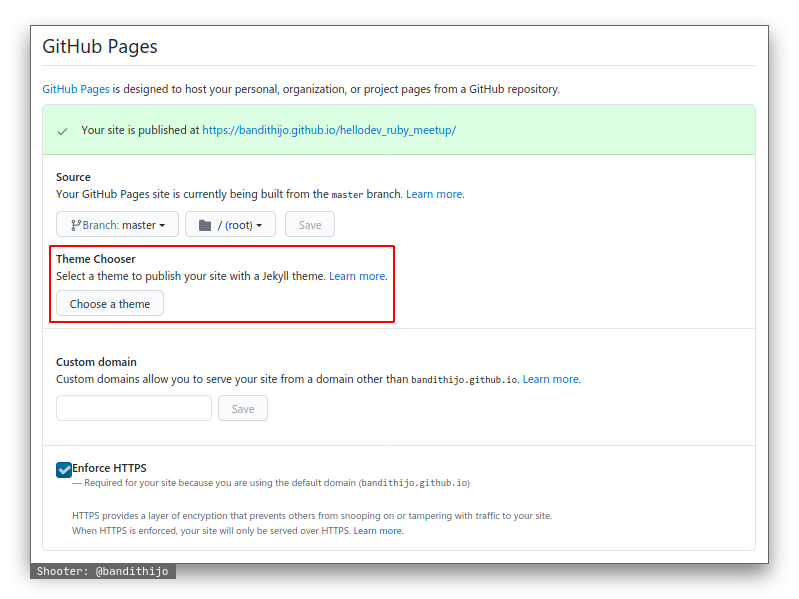Open the Branch: master dropdown
This screenshot has width=799, height=599.
(x=117, y=225)
